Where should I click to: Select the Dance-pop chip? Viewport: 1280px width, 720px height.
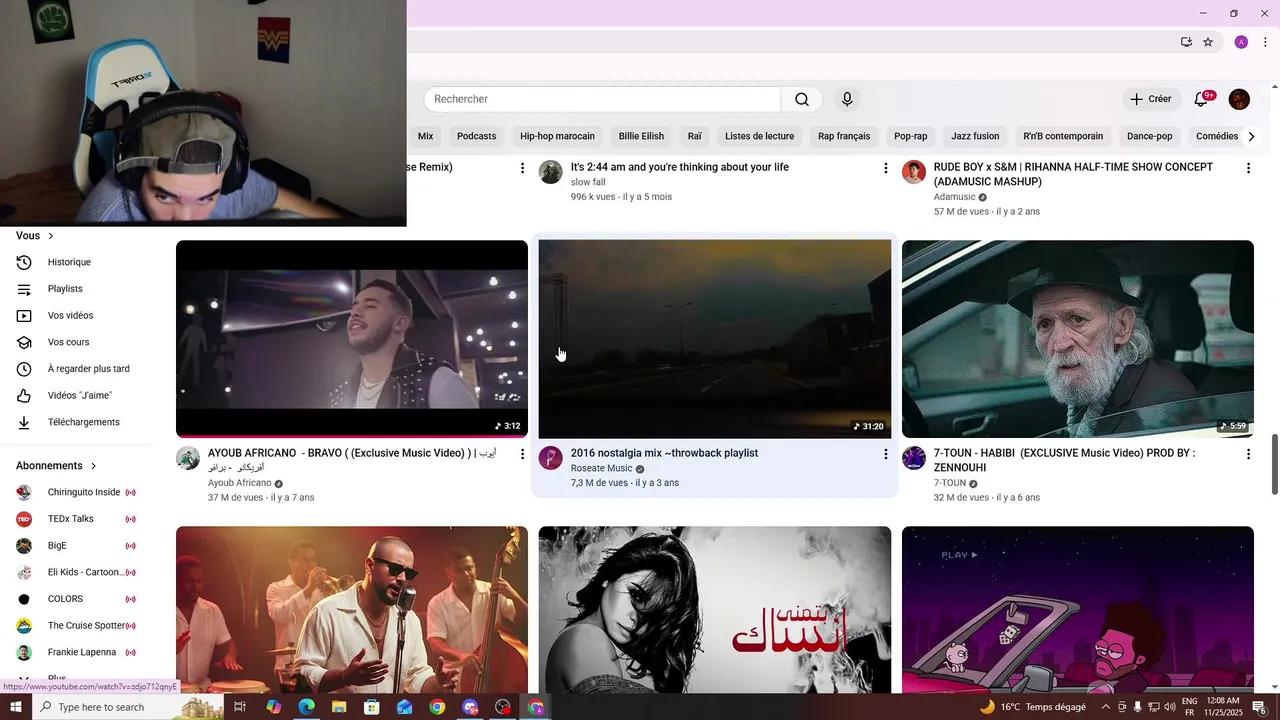point(1149,136)
